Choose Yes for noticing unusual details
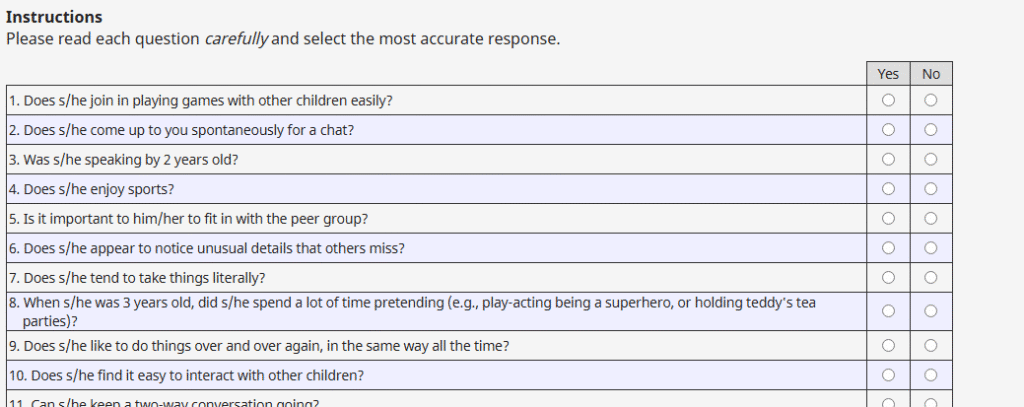The image size is (1024, 407). (x=887, y=247)
